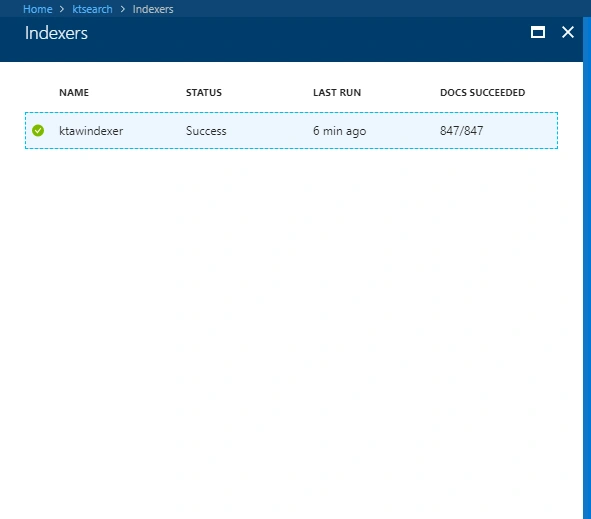This screenshot has width=591, height=519.
Task: Open the ktawindexer indexer
Action: [x=91, y=131]
